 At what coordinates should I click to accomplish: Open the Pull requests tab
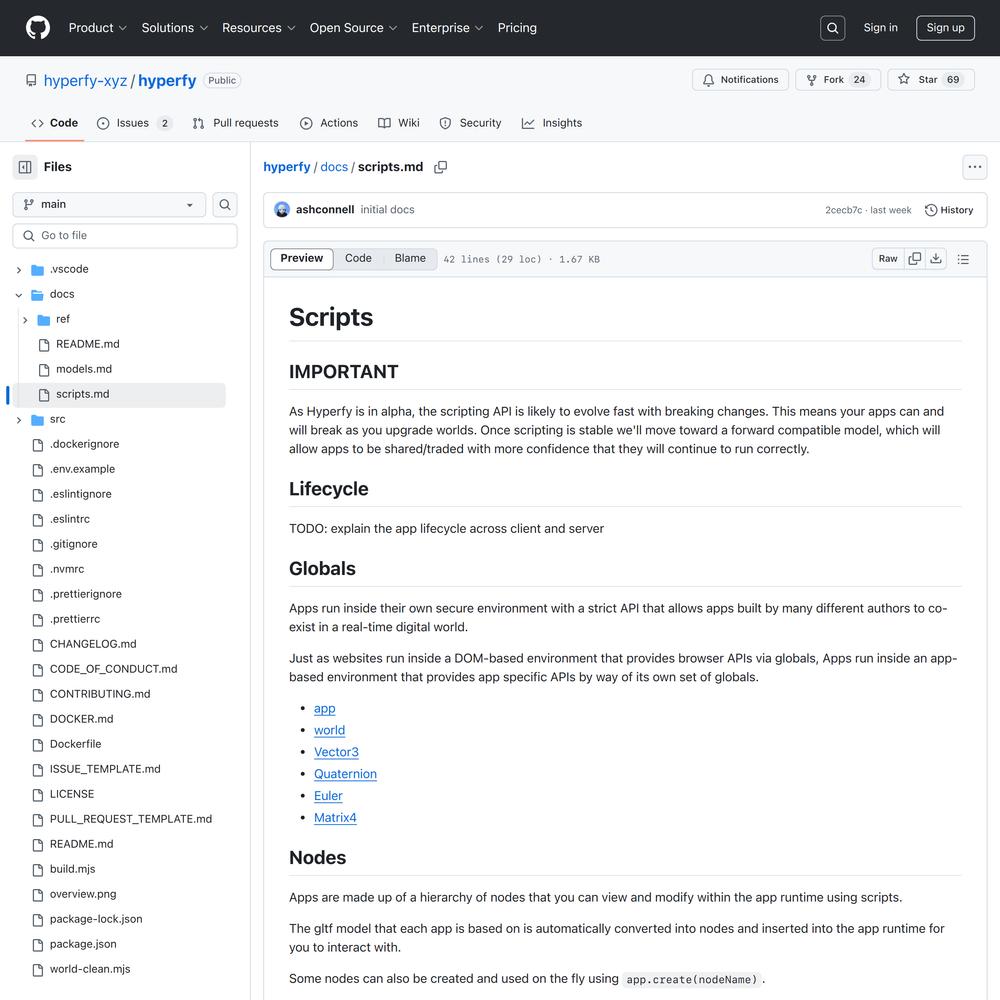[235, 123]
